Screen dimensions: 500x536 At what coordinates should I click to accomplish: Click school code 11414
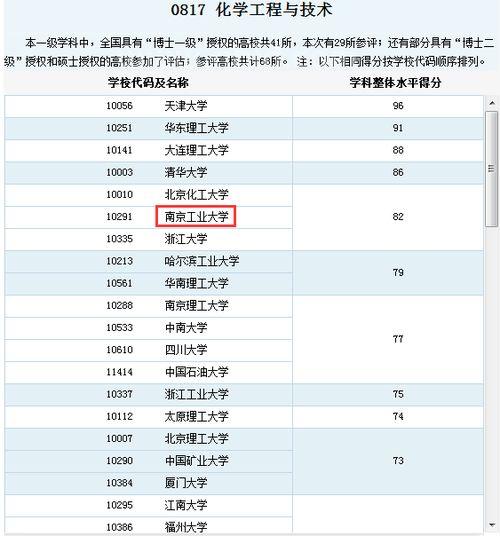(119, 372)
